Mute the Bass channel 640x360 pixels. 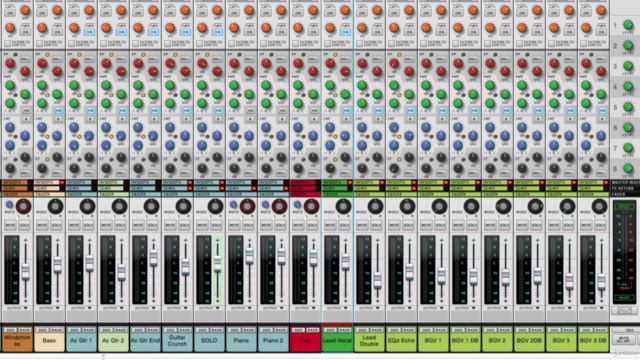[42, 225]
